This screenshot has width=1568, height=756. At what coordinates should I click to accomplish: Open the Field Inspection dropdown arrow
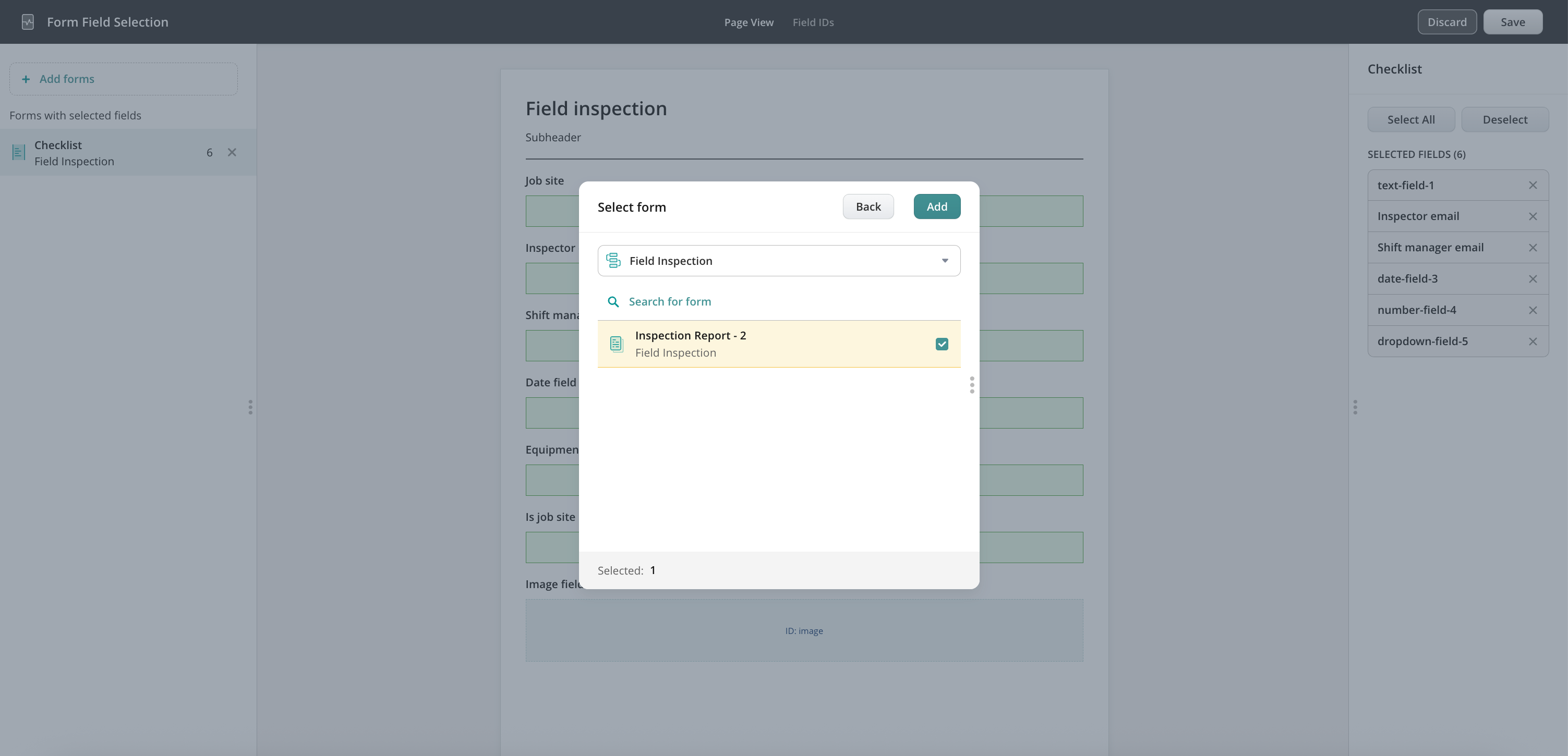click(x=945, y=261)
